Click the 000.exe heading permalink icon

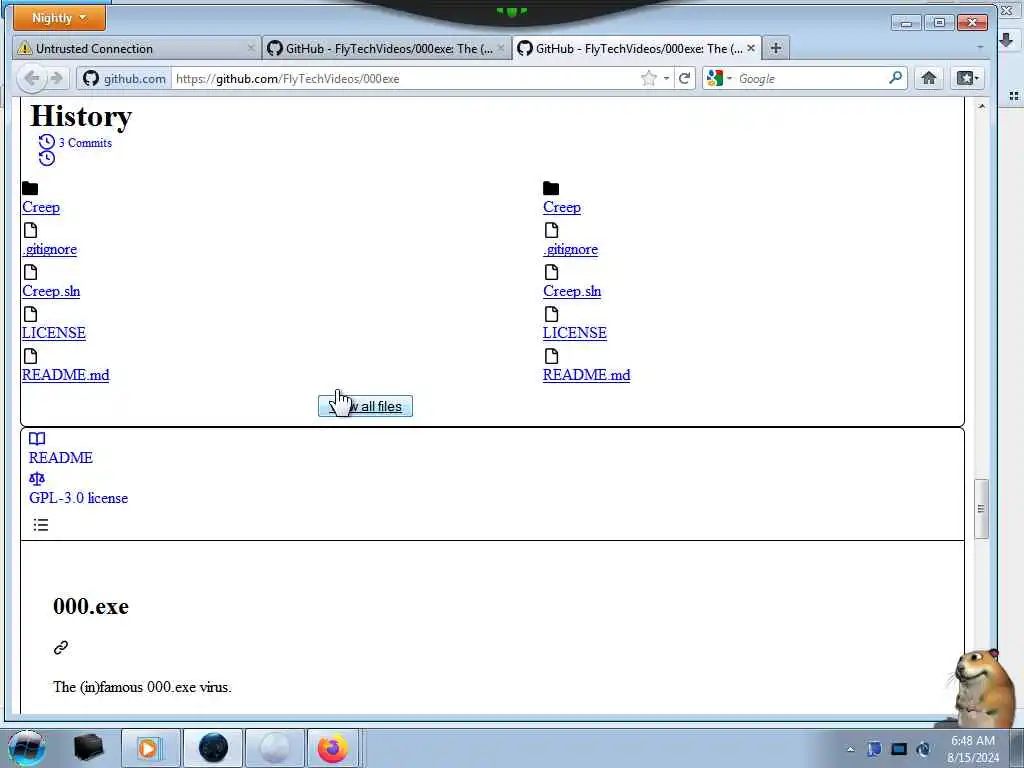(61, 647)
